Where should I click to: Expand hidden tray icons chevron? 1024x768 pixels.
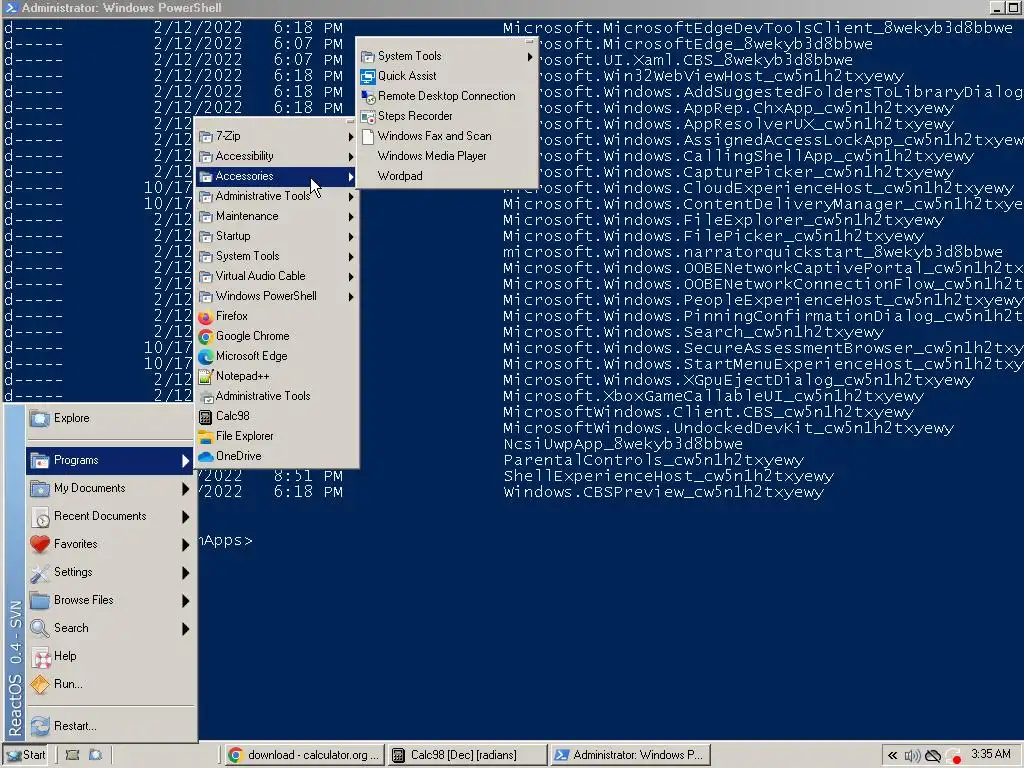pyautogui.click(x=892, y=756)
